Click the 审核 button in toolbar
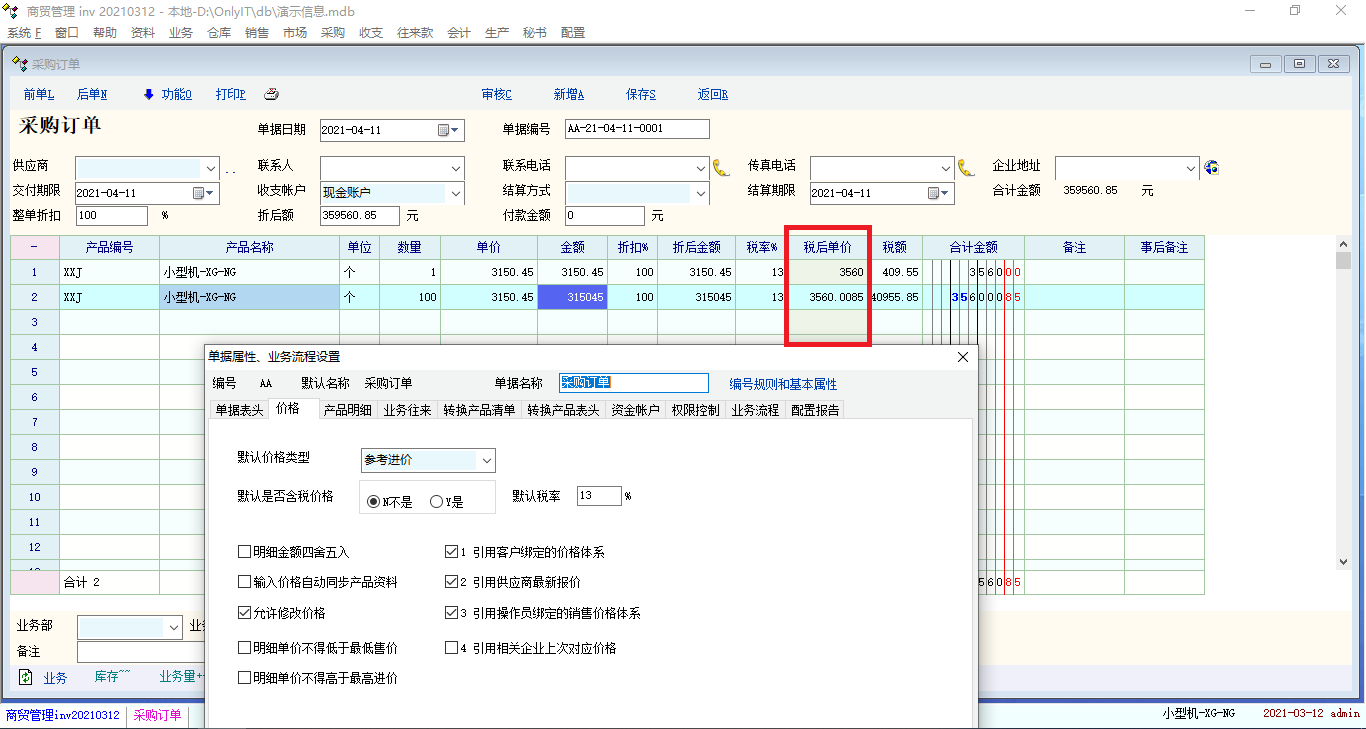1366x729 pixels. coord(496,95)
